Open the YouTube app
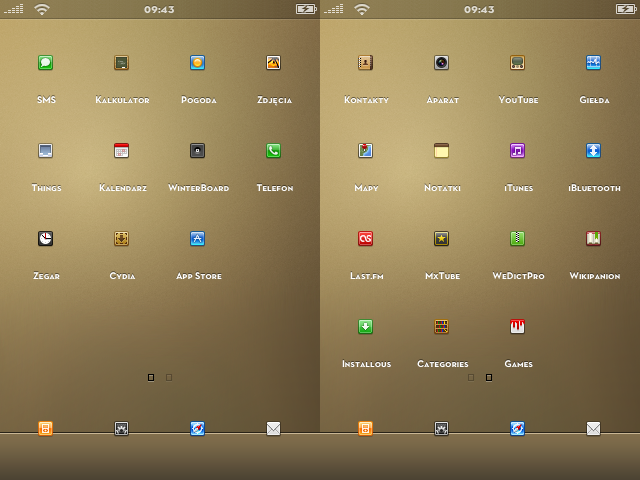This screenshot has height=480, width=640. [518, 63]
